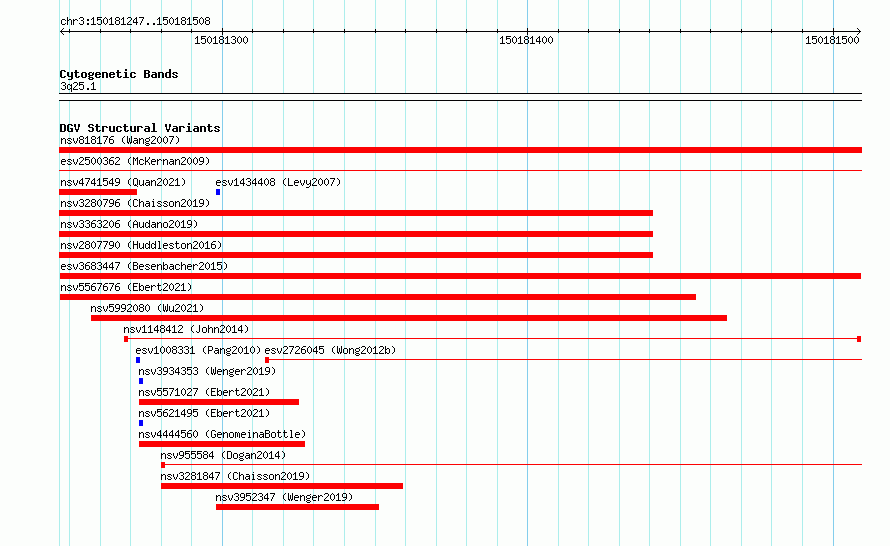The image size is (890, 546).
Task: Select red bar beneath nsv3363206 (Audano2019)
Action: pos(356,234)
